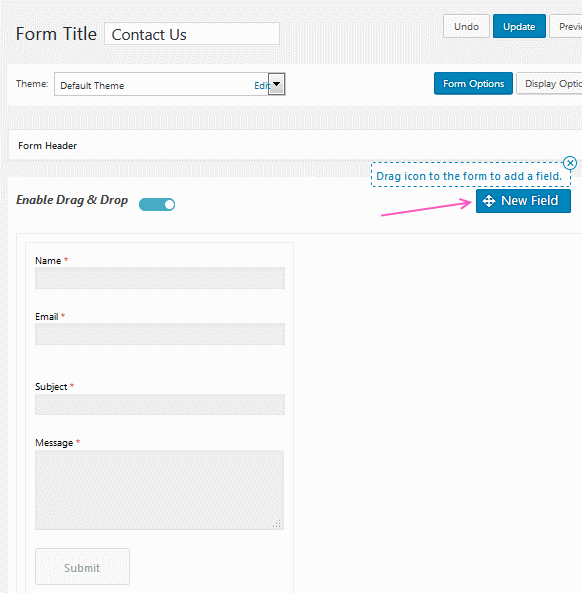Click the Undo button
The height and width of the screenshot is (593, 582).
tap(466, 26)
